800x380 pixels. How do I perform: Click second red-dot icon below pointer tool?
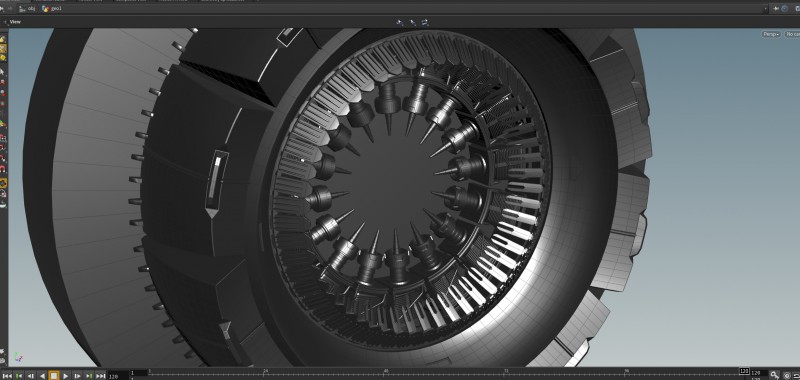pos(3,93)
